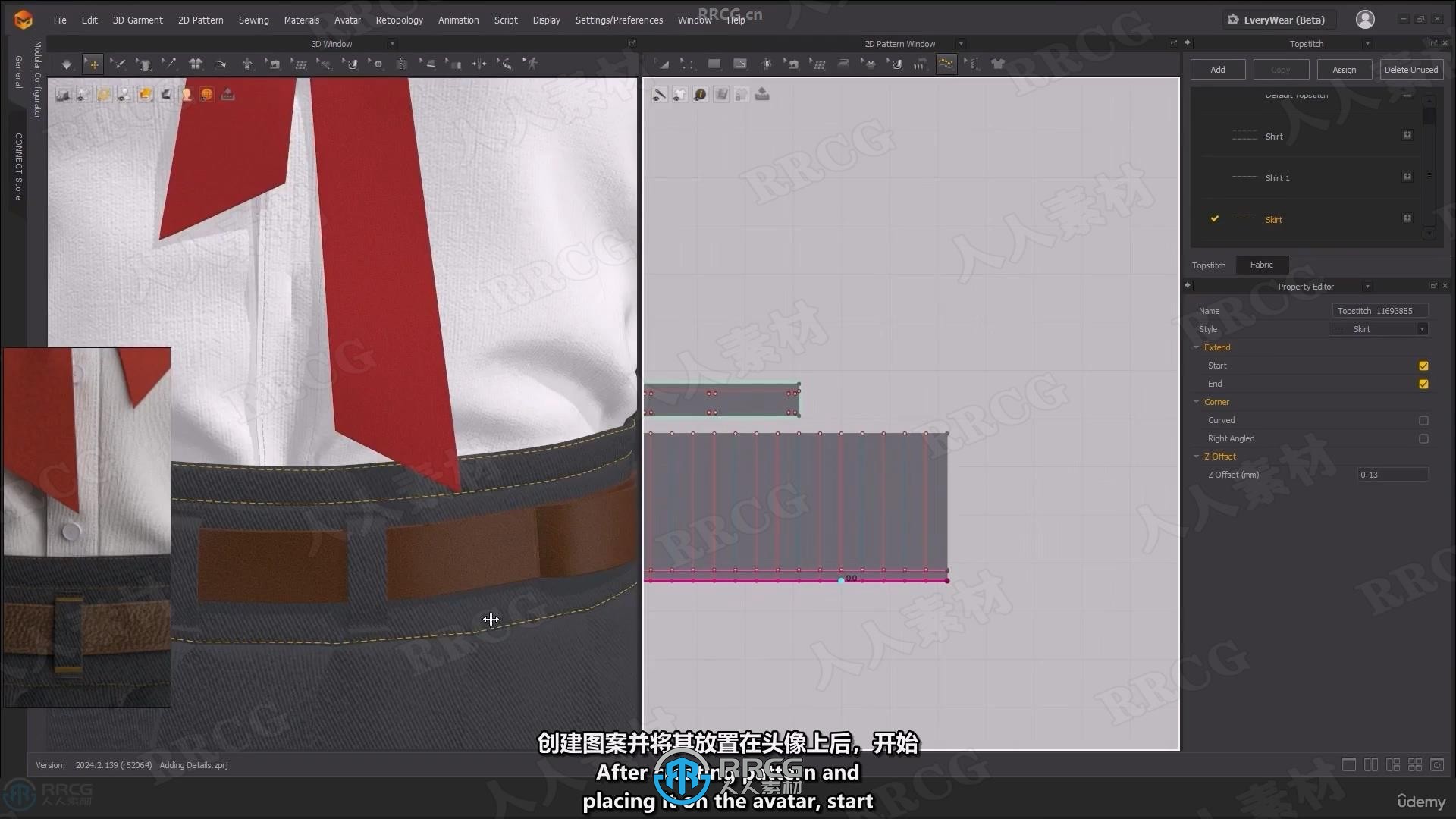Click the Add topstitch button
This screenshot has height=819, width=1456.
tap(1217, 70)
